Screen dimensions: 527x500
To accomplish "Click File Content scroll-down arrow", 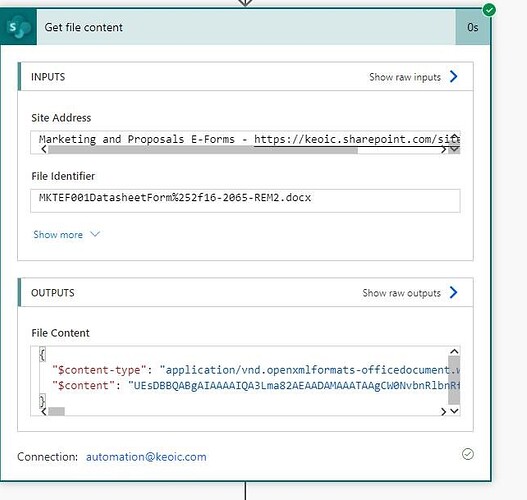I will point(454,411).
